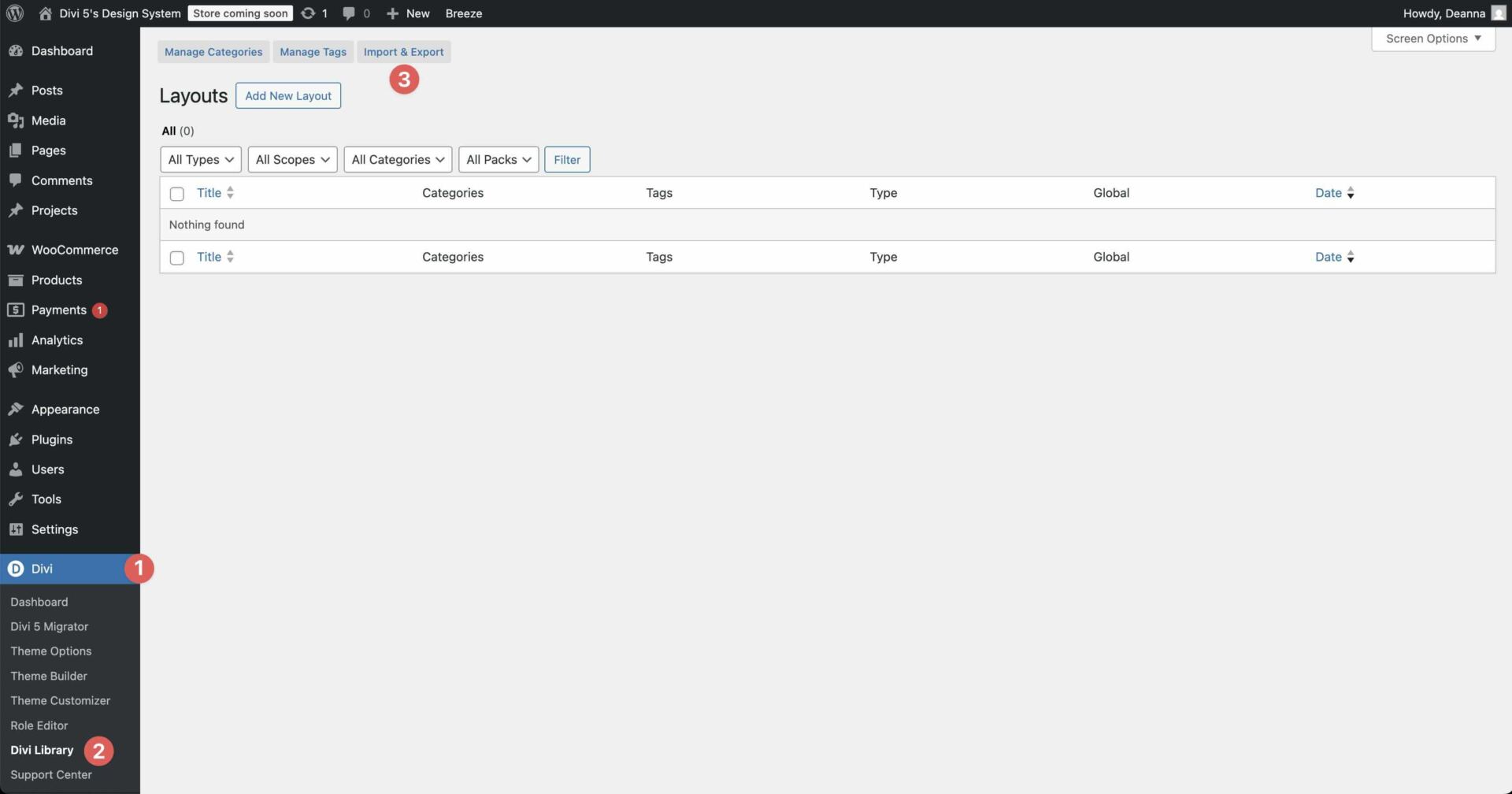Open the All Types dropdown
Image resolution: width=1512 pixels, height=794 pixels.
[x=200, y=159]
